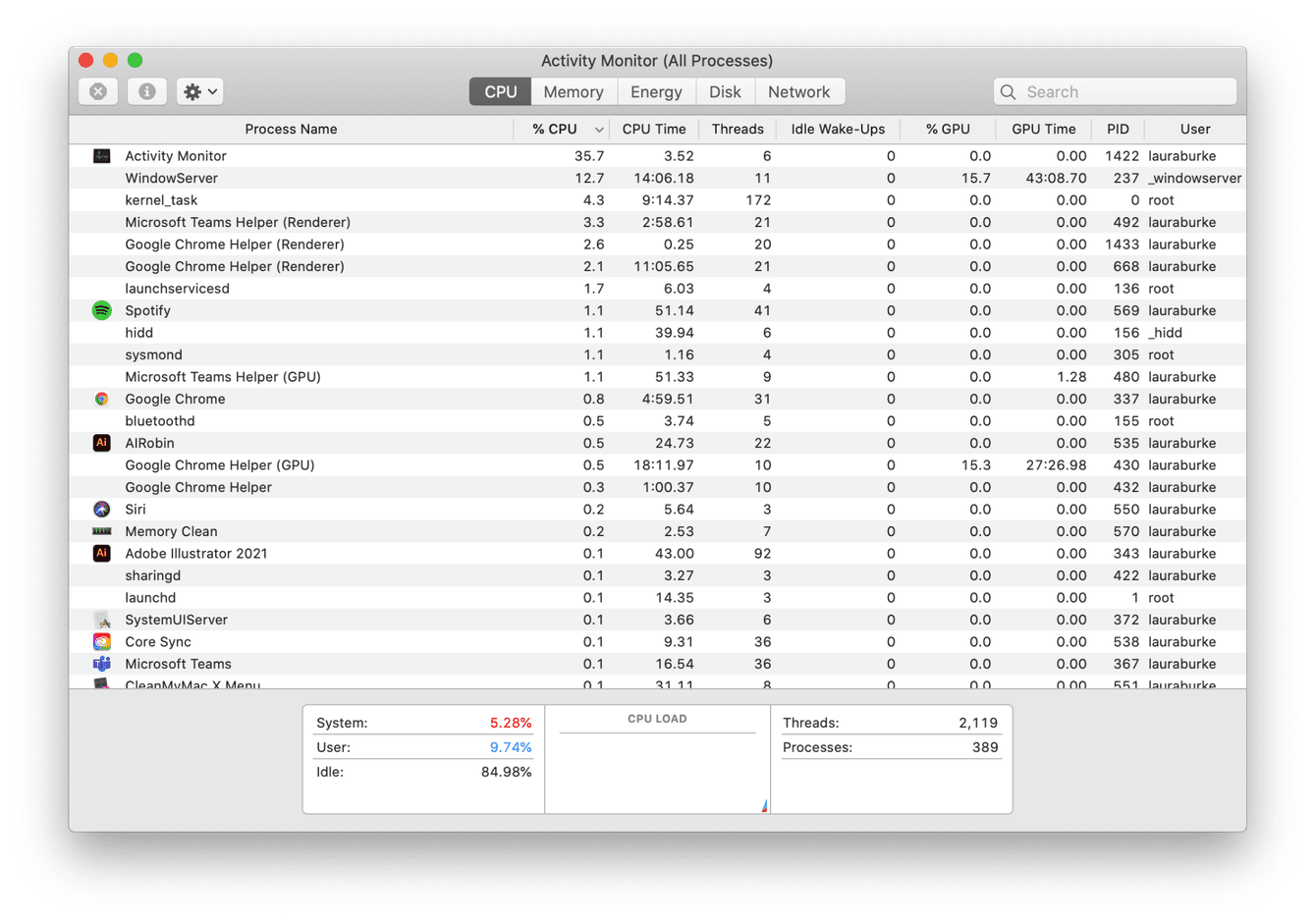Sort by Process Name column header
The width and height of the screenshot is (1316, 923).
click(x=291, y=130)
